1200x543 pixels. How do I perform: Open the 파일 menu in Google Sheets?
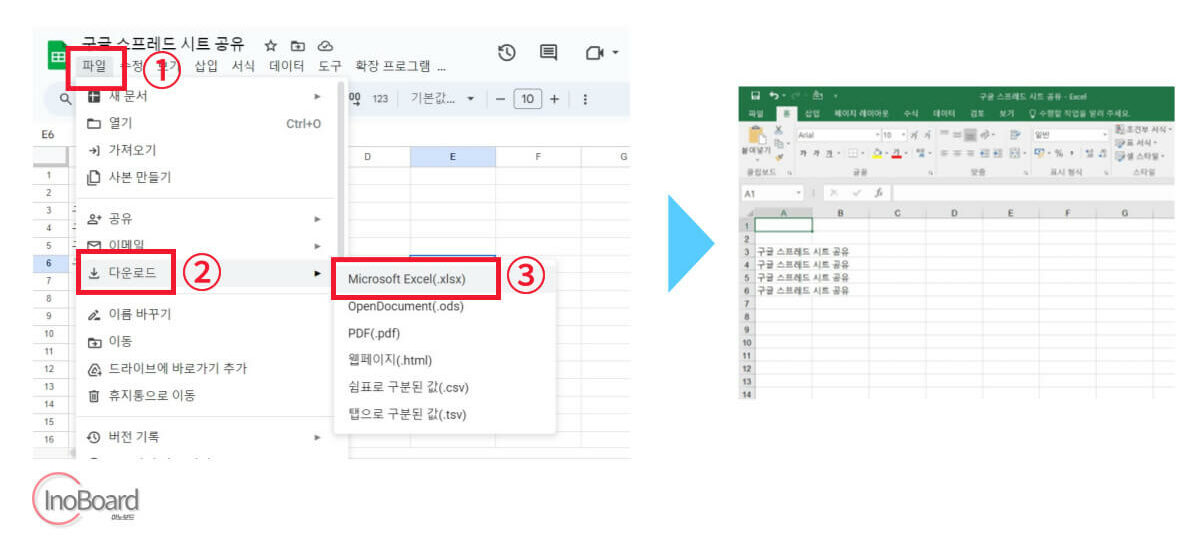(94, 66)
